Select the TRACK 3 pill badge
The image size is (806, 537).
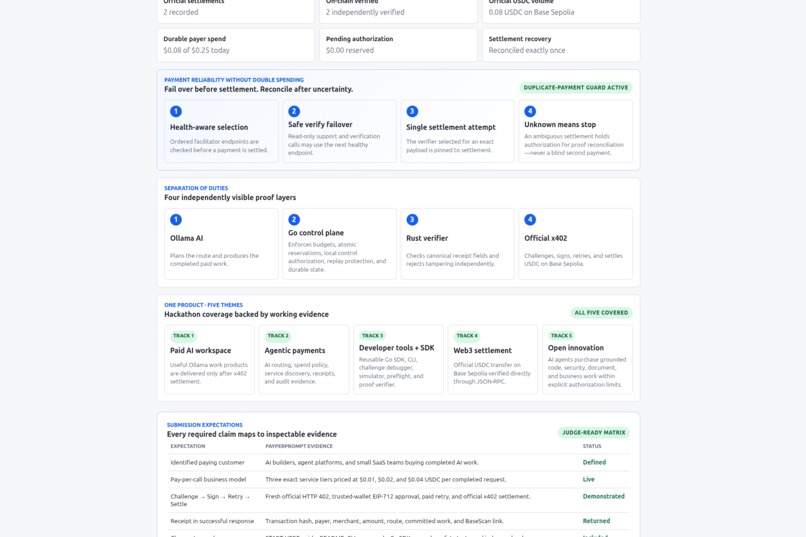[x=373, y=336]
